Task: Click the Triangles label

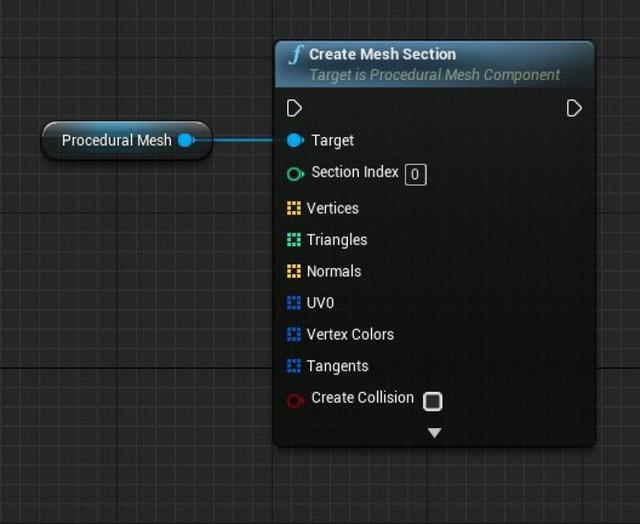Action: click(x=337, y=240)
